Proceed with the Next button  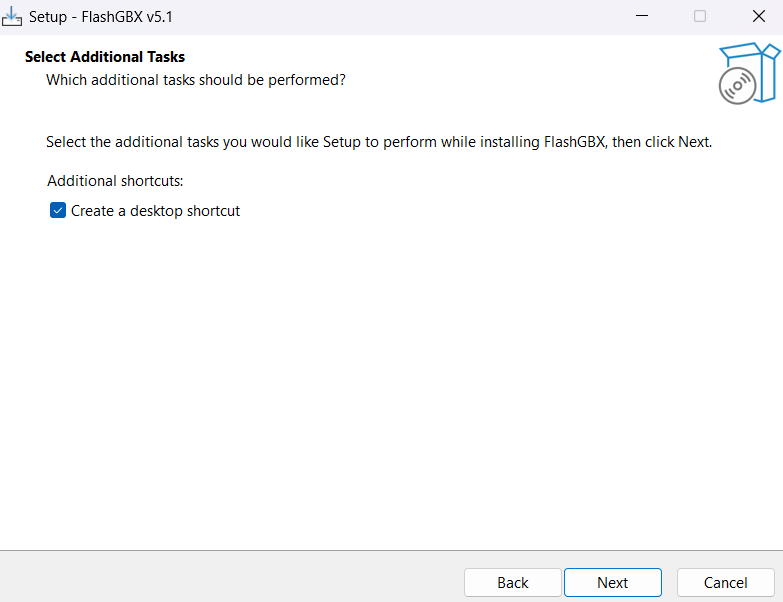[613, 582]
